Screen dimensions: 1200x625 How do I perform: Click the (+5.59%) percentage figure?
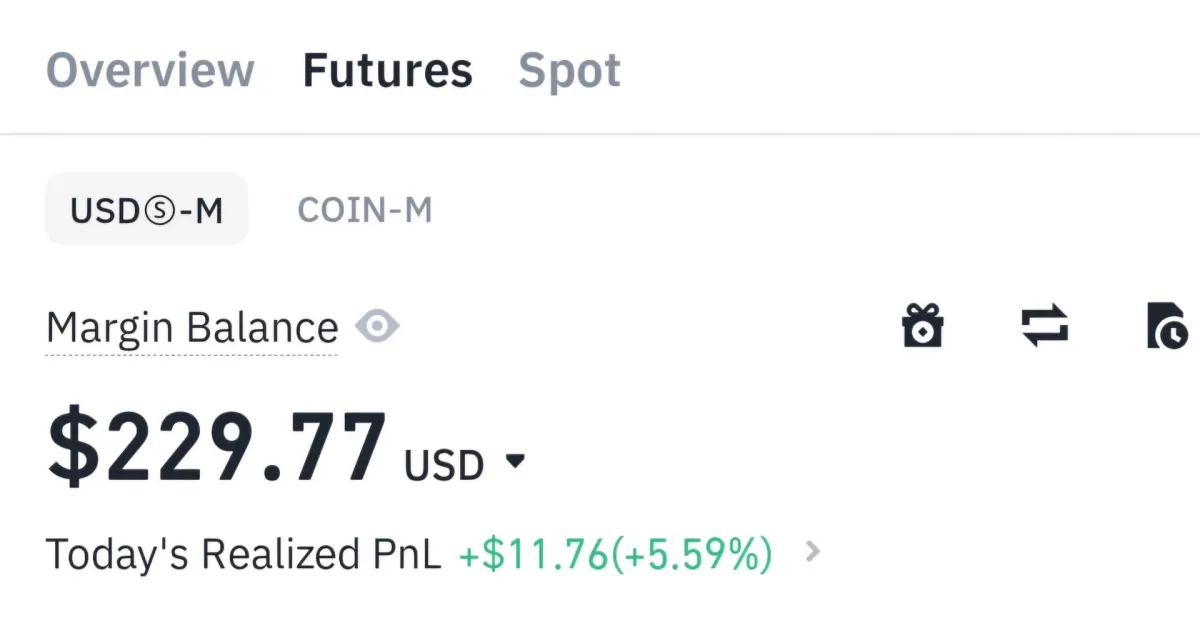point(691,554)
